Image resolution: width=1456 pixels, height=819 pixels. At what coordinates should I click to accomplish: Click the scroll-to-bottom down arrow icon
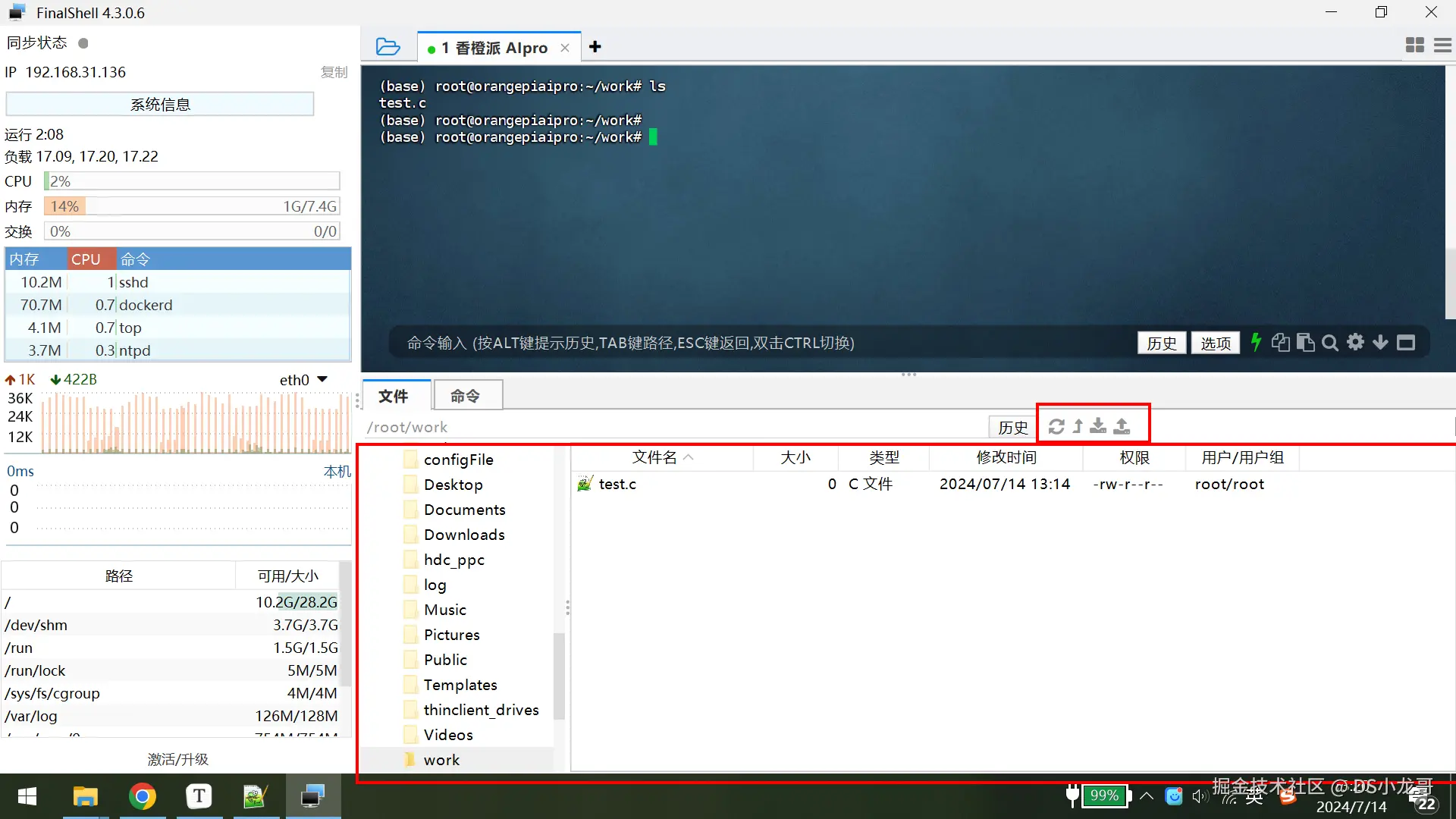point(1380,343)
